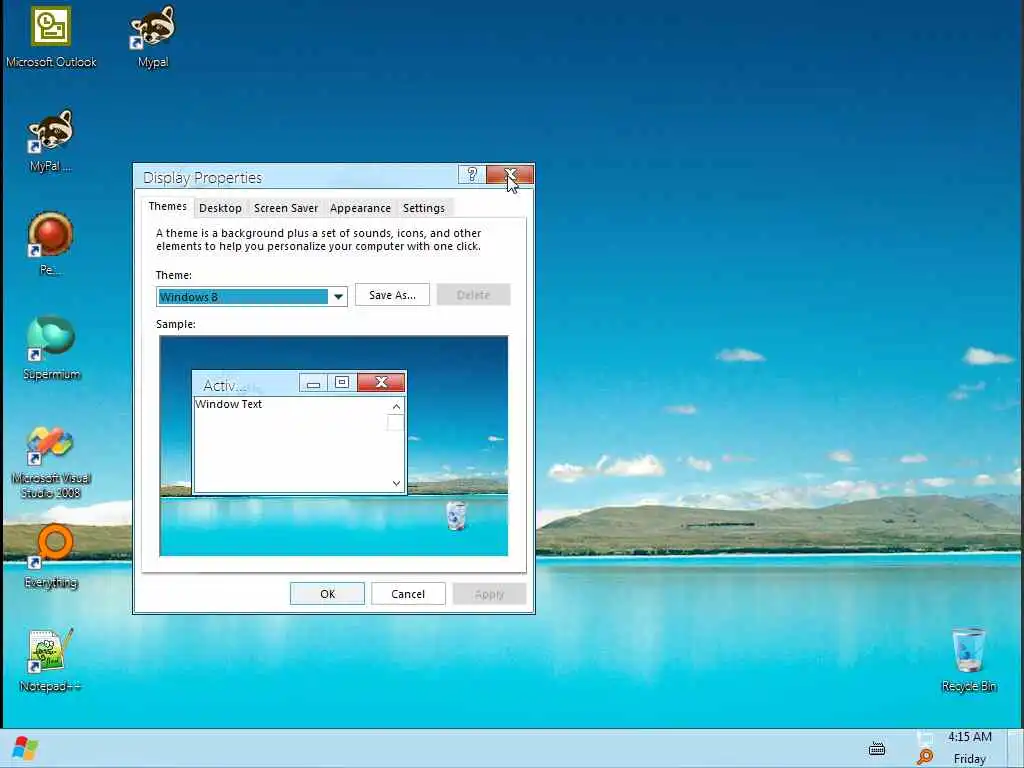Click the OK button
The height and width of the screenshot is (768, 1024).
click(x=327, y=594)
